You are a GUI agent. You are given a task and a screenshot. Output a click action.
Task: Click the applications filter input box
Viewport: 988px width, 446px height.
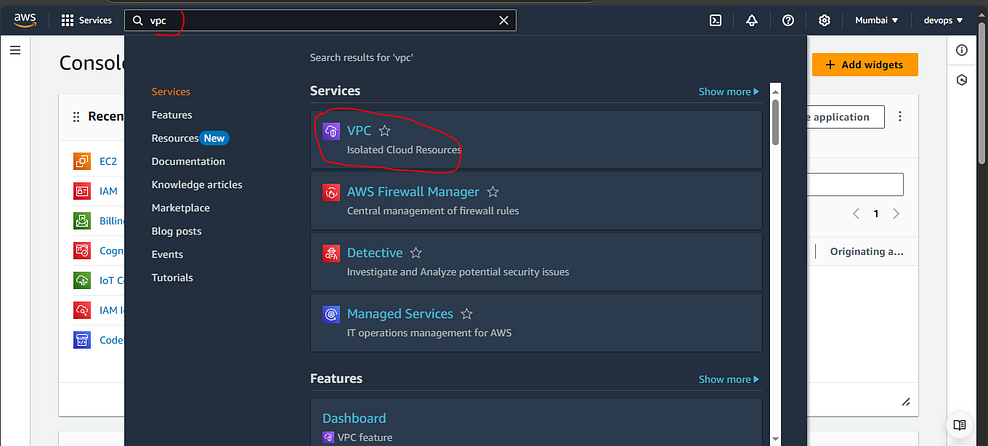855,185
